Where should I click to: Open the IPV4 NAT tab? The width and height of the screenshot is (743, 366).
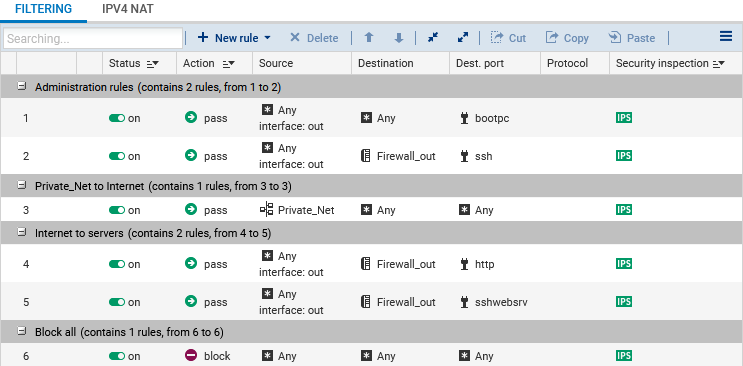coord(127,9)
